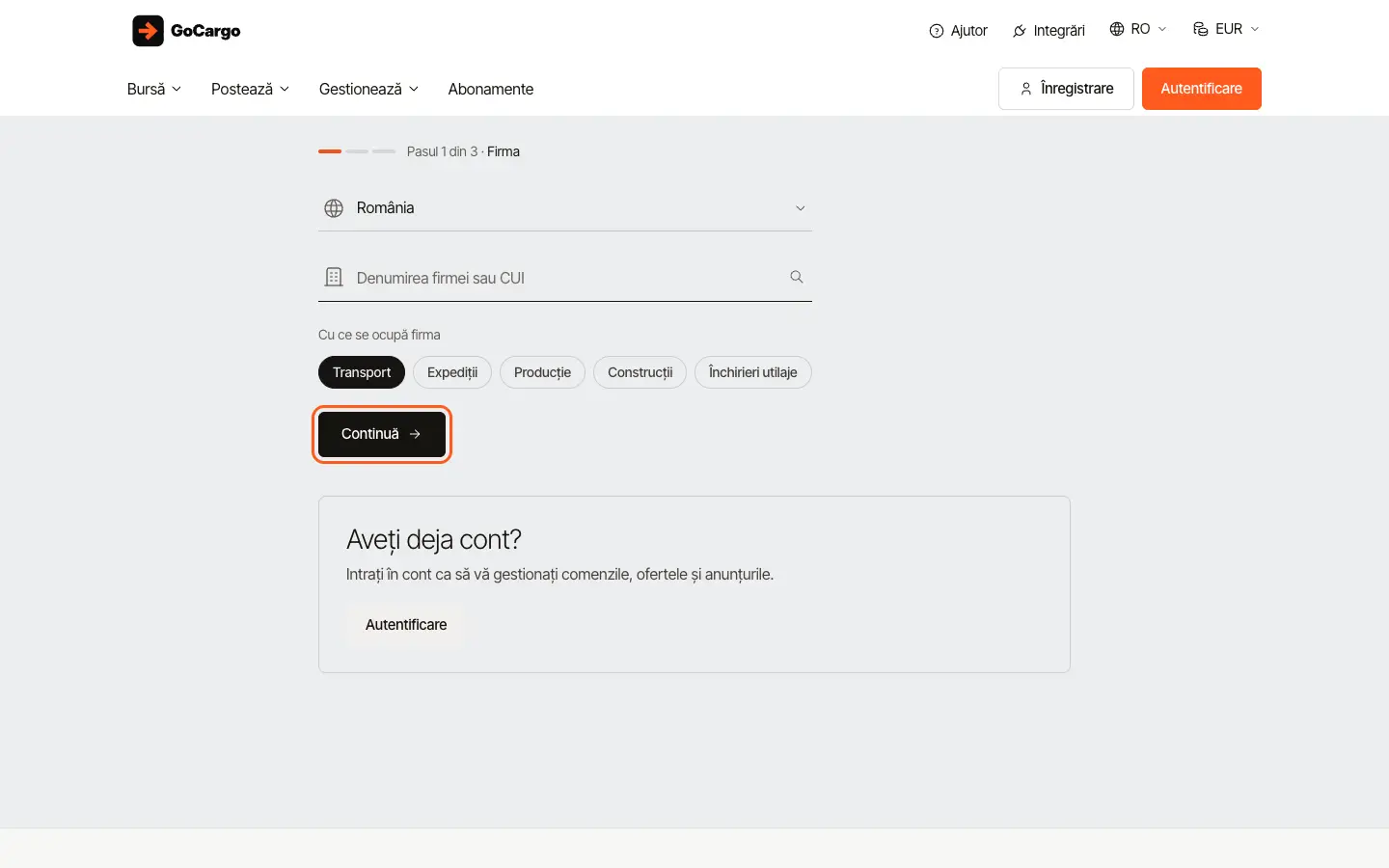This screenshot has width=1389, height=868.
Task: Open the Gestionează dropdown menu
Action: point(368,89)
